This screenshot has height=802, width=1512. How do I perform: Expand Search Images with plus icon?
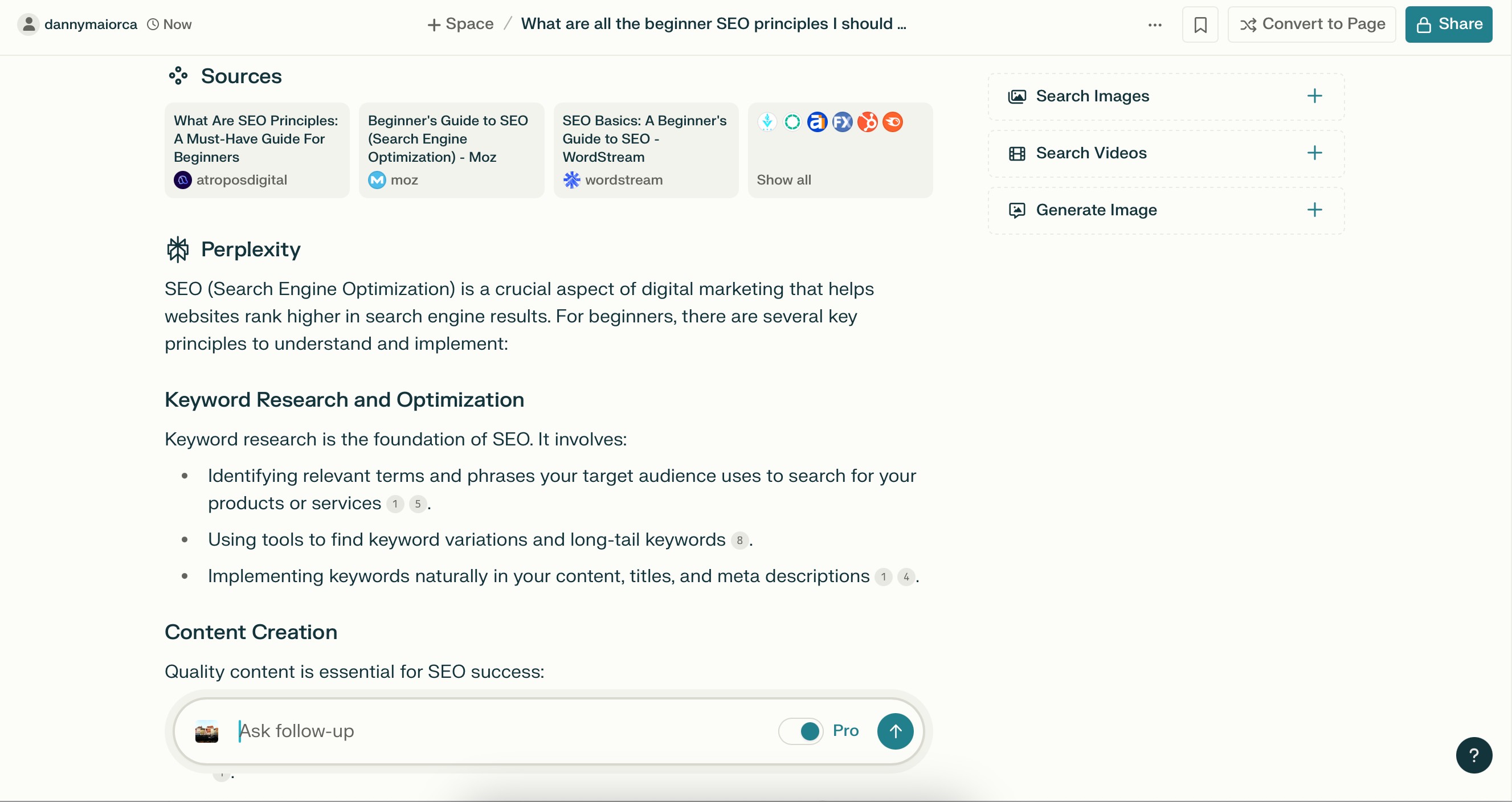1314,96
